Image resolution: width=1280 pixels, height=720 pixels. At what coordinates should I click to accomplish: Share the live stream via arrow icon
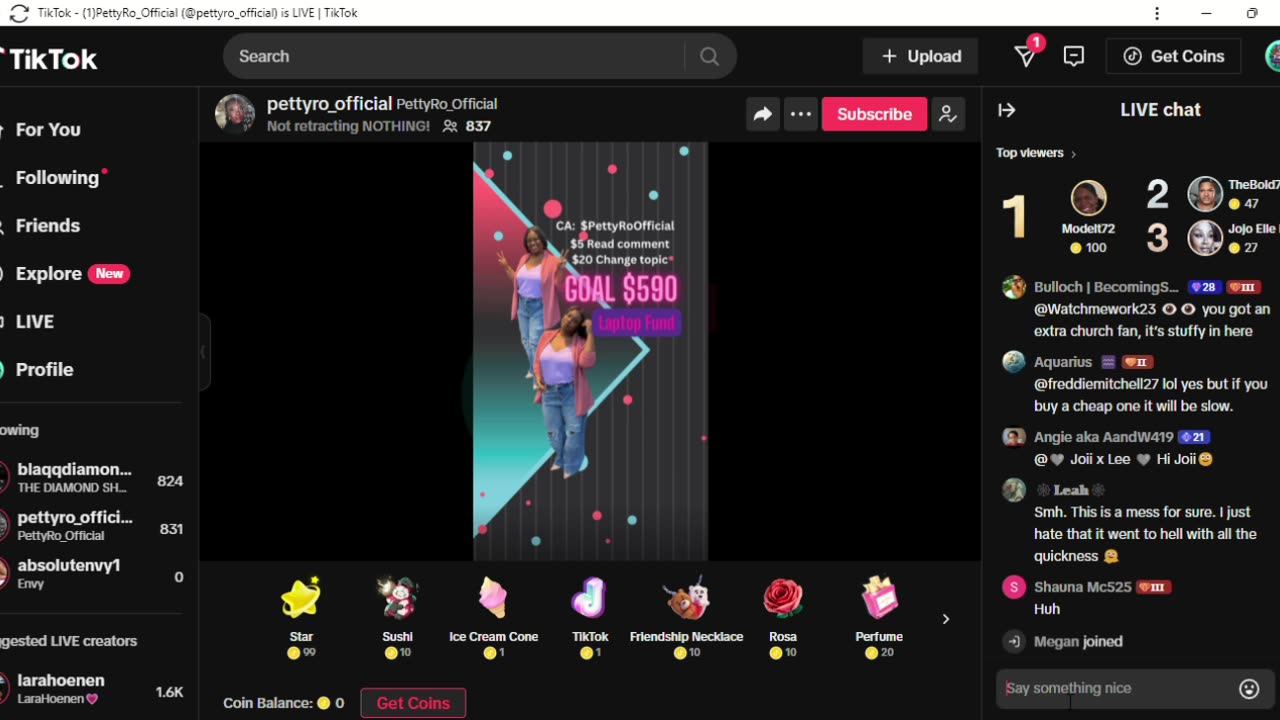763,114
